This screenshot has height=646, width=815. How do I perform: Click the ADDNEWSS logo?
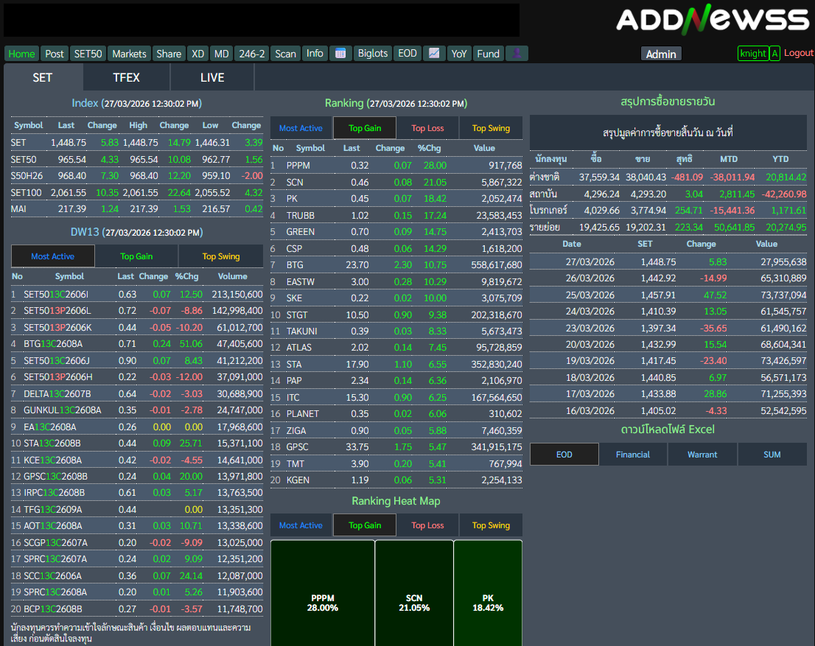click(711, 20)
